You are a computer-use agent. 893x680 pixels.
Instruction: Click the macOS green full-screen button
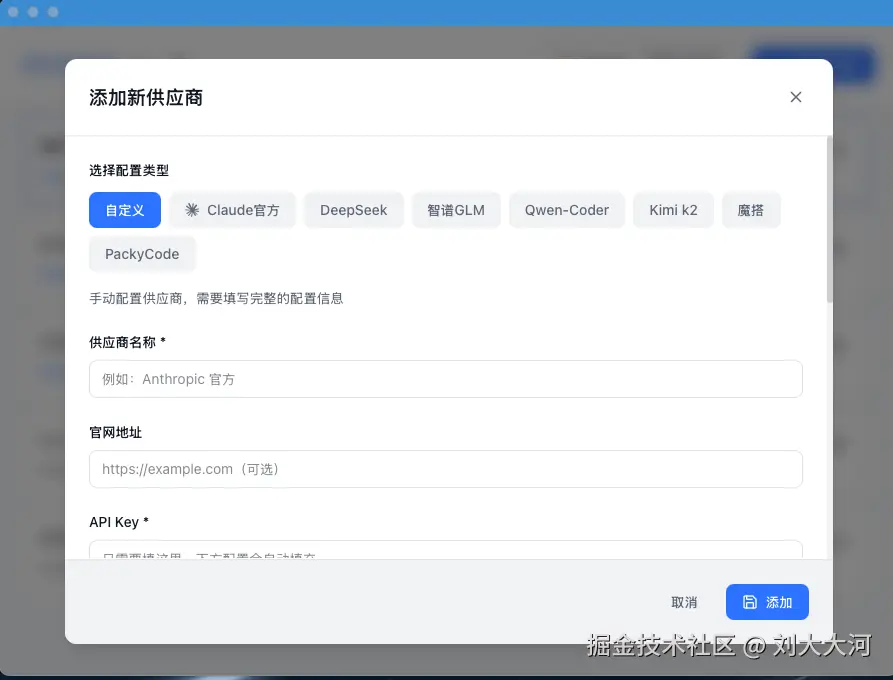coord(51,12)
